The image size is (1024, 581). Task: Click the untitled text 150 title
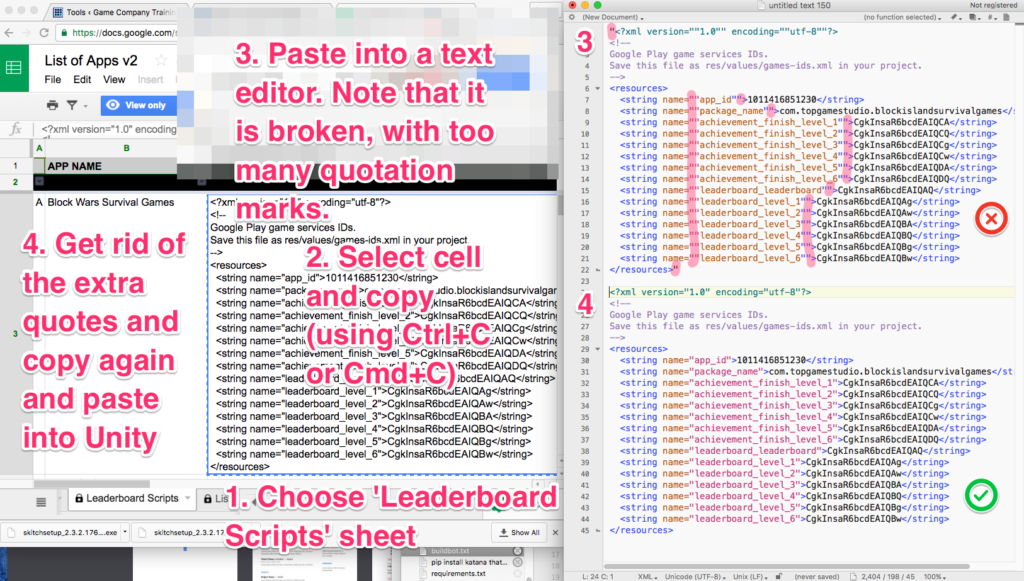point(799,5)
